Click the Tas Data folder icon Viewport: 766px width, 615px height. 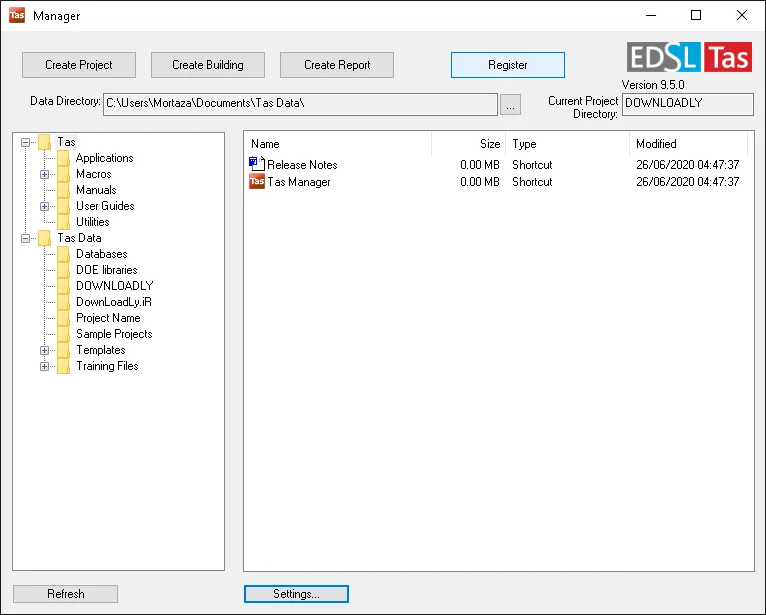44,238
